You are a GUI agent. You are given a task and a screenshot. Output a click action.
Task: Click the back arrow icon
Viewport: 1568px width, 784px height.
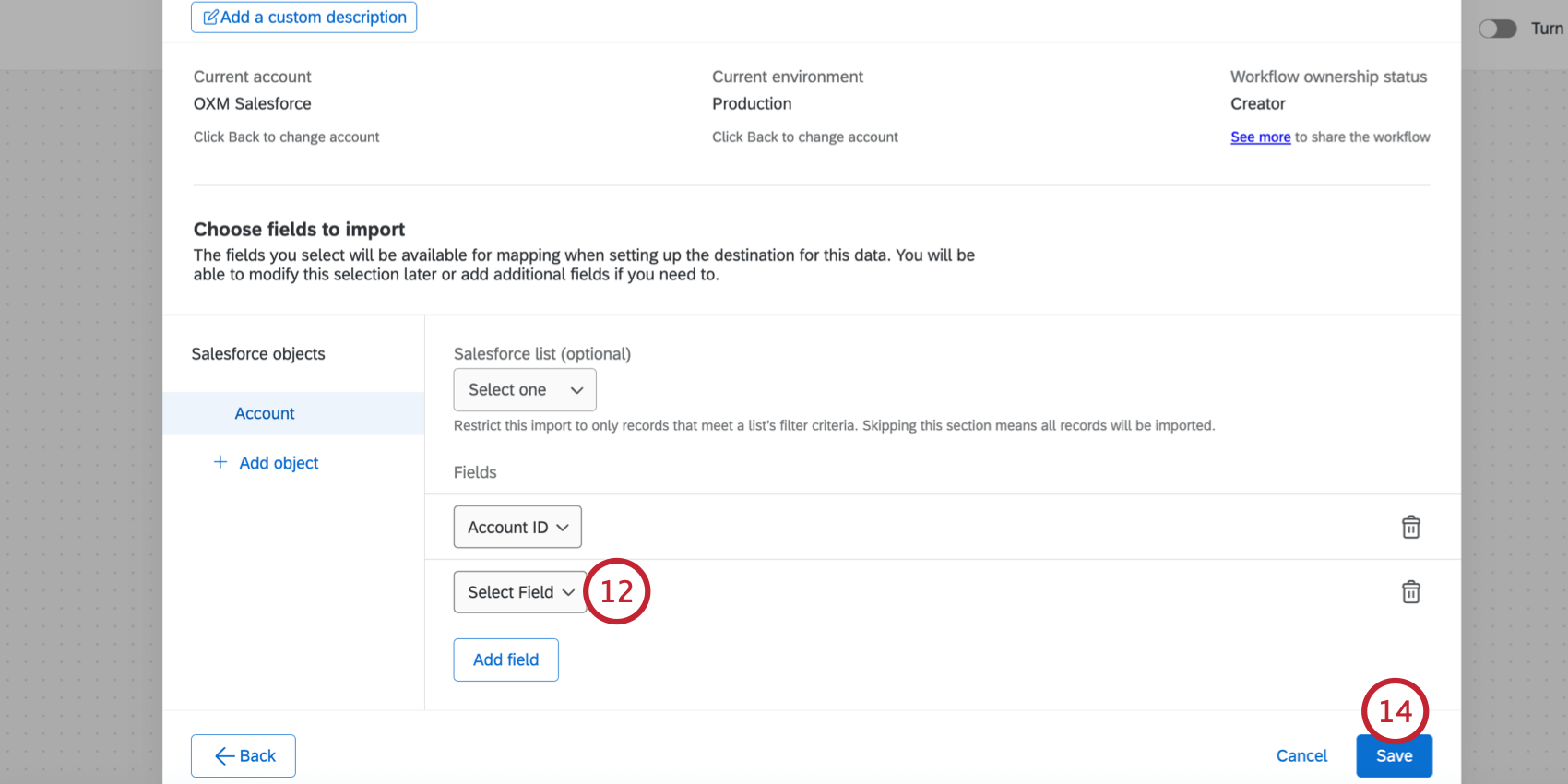pyautogui.click(x=224, y=756)
